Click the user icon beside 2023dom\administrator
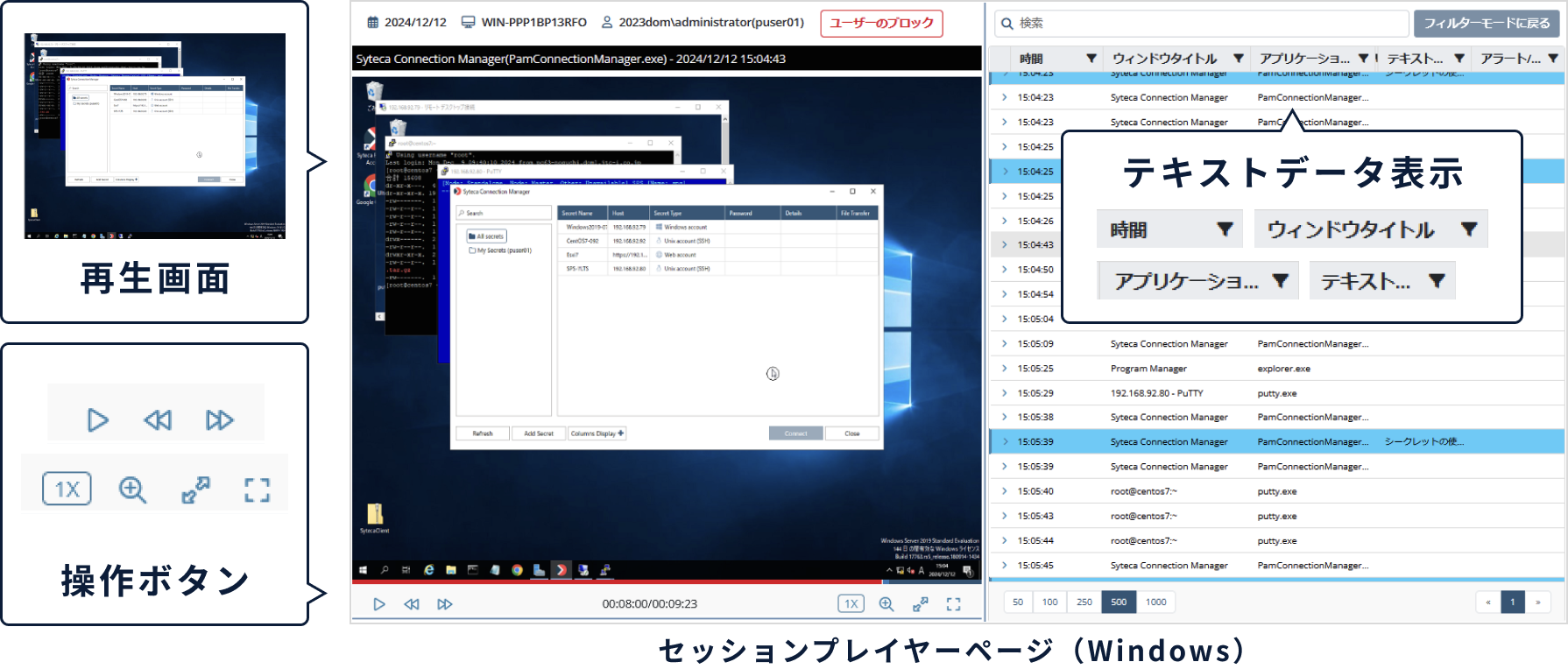 coord(607,22)
